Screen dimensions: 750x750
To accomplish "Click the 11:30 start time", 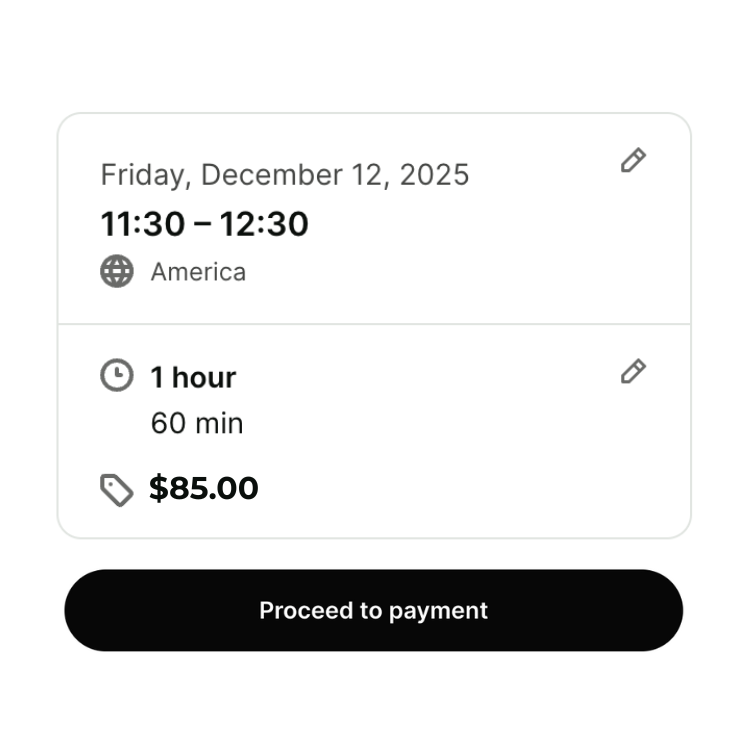I will tap(142, 224).
